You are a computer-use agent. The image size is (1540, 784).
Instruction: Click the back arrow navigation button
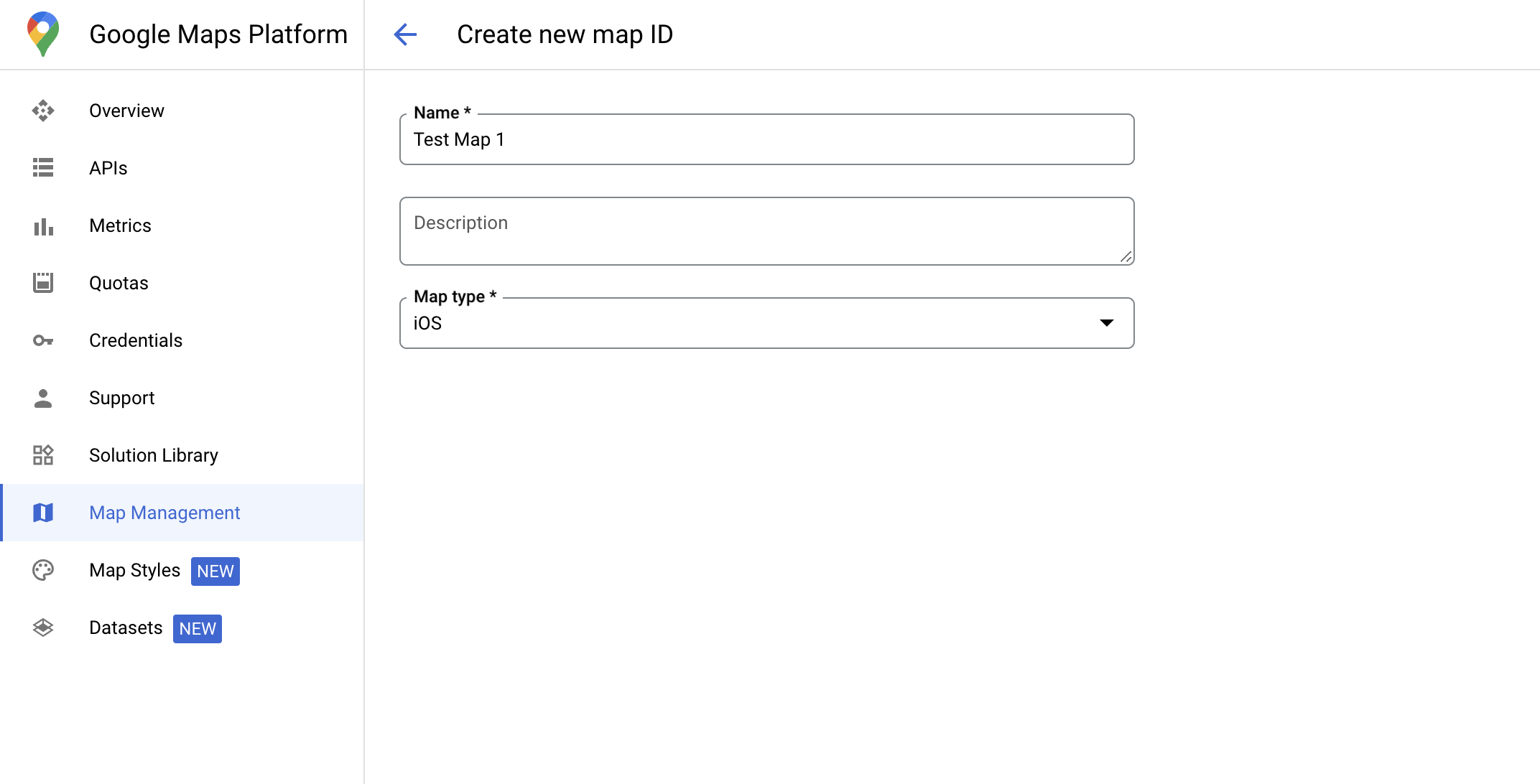click(x=404, y=34)
